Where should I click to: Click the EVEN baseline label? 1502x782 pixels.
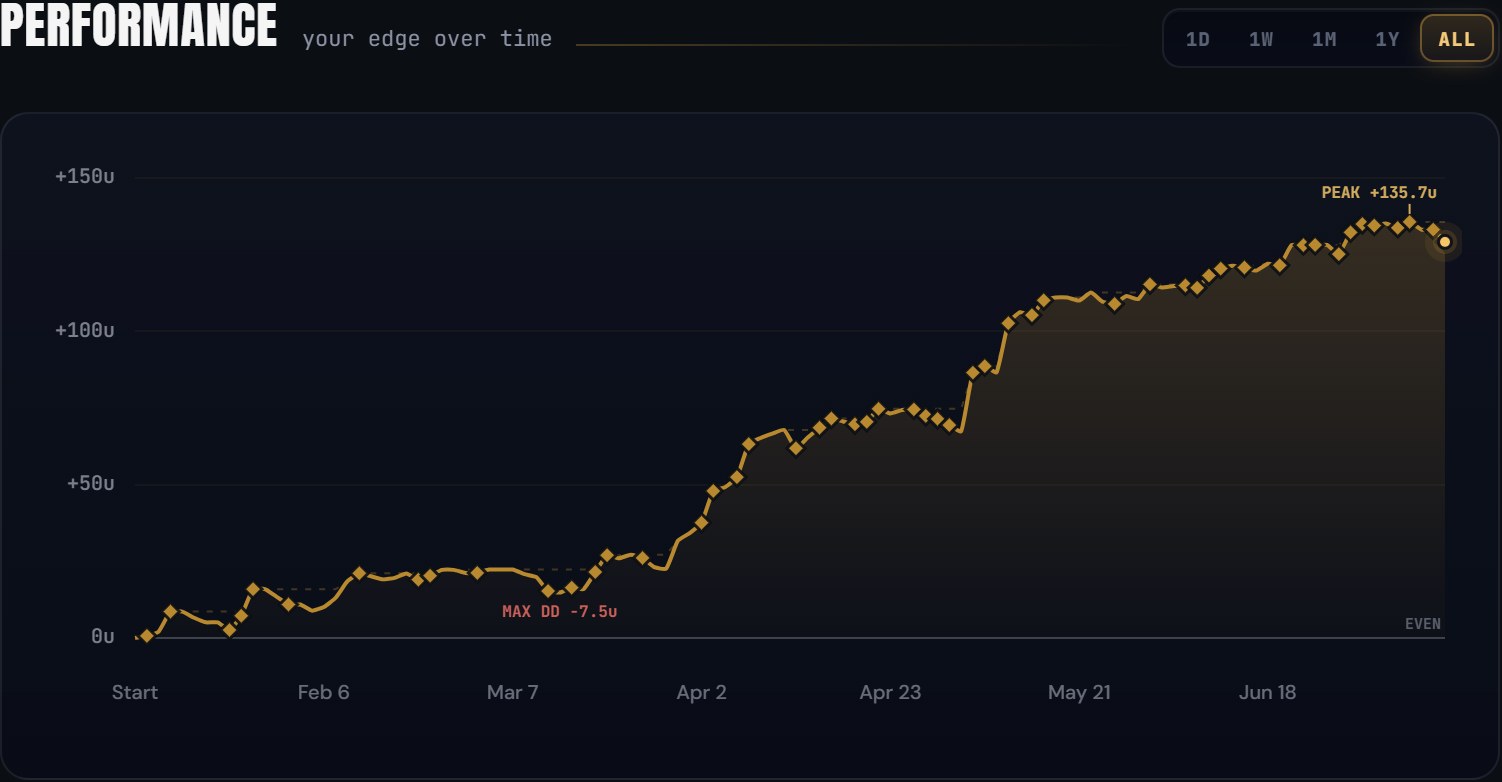[1422, 624]
